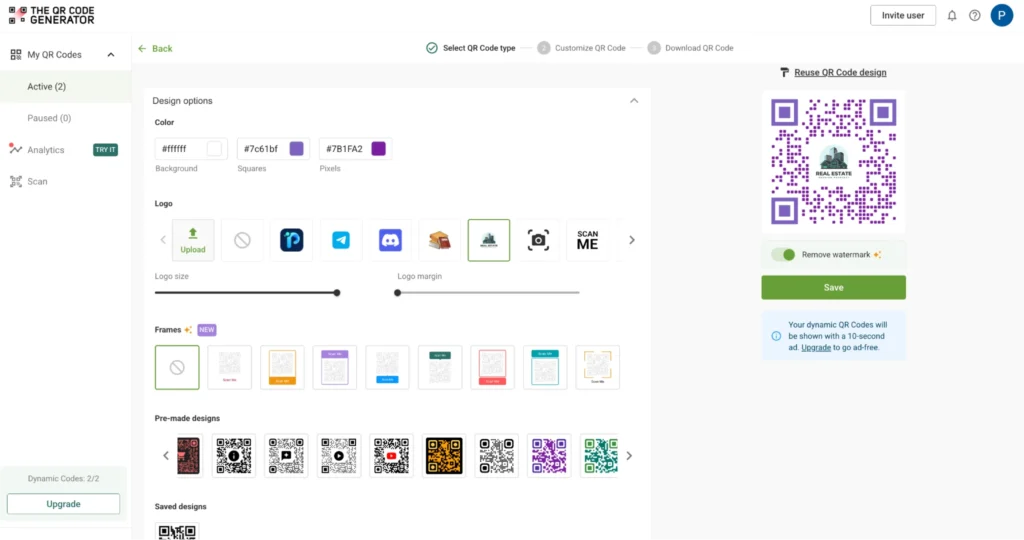The height and width of the screenshot is (540, 1024).
Task: Choose the YouTube pre-made QR design
Action: click(391, 456)
